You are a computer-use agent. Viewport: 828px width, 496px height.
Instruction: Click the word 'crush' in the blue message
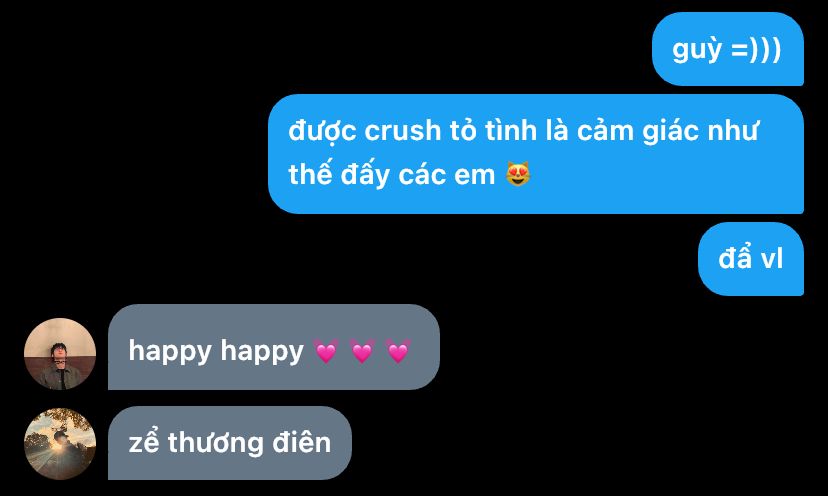point(402,131)
